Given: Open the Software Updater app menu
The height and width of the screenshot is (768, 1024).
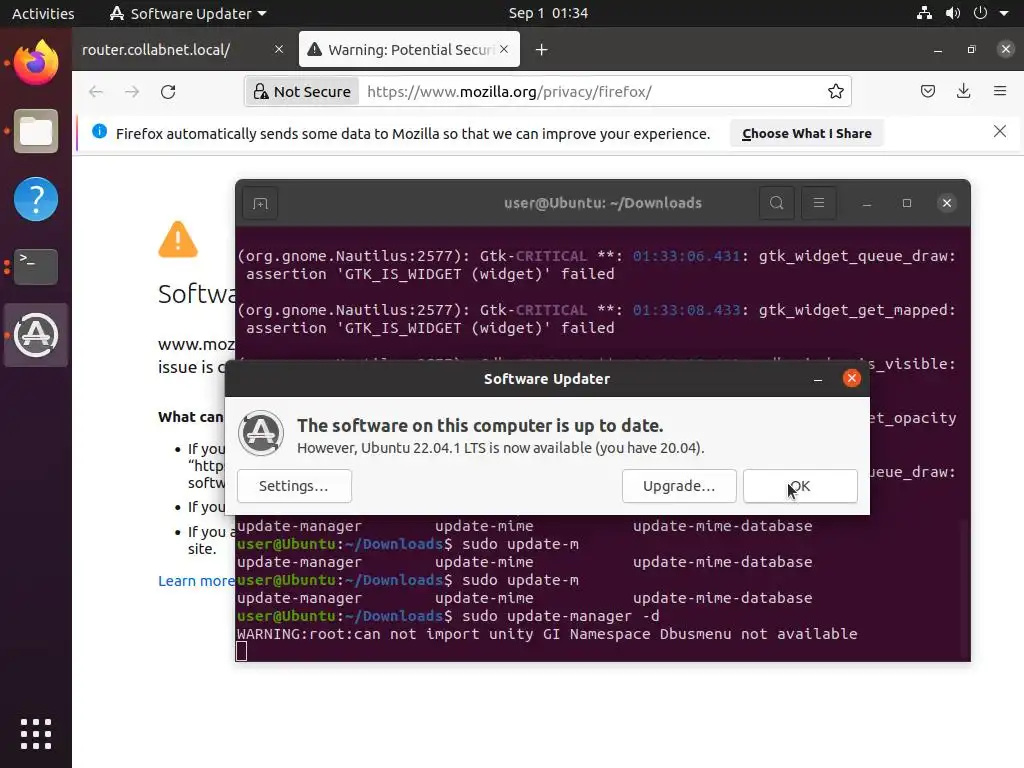Looking at the screenshot, I should click(188, 13).
